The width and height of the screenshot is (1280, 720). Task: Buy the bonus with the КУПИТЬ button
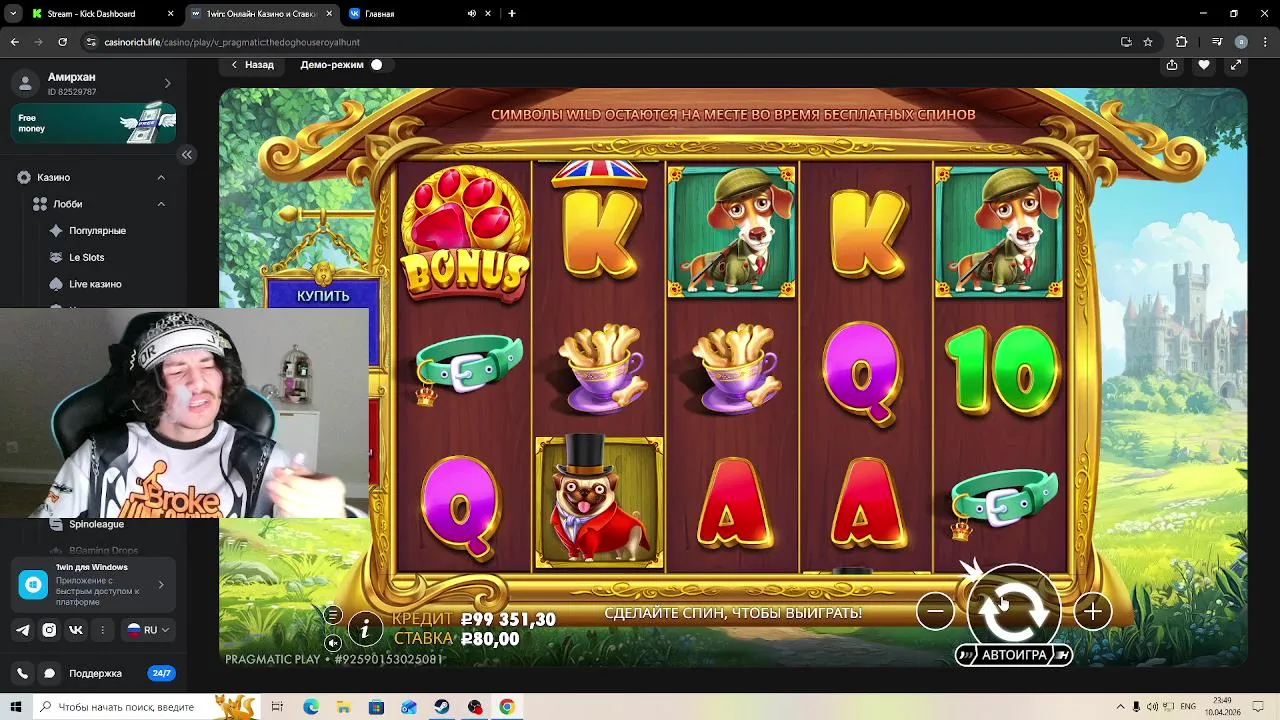coord(323,296)
